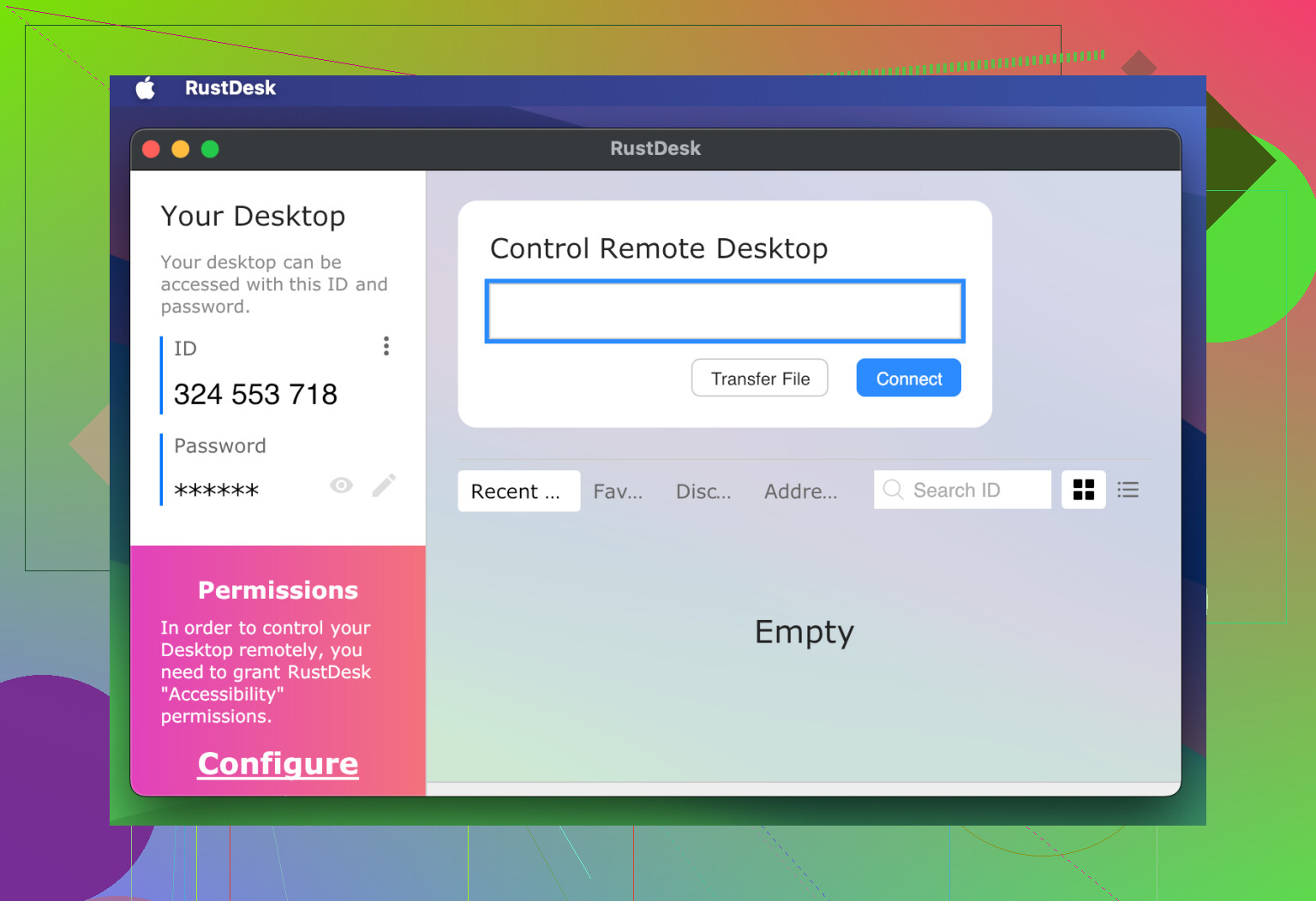Viewport: 1316px width, 901px height.
Task: Click the Transfer File button
Action: click(x=760, y=378)
